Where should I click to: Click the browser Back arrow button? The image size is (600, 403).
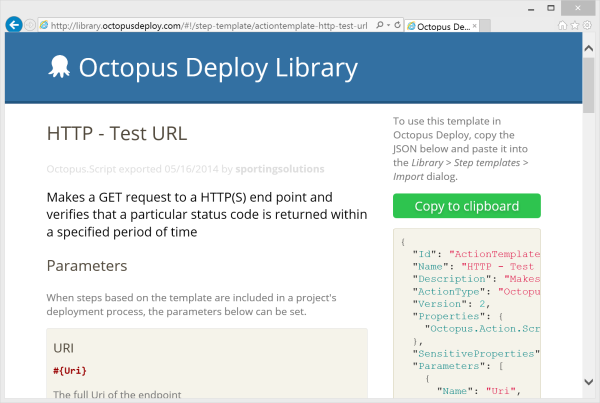click(14, 24)
